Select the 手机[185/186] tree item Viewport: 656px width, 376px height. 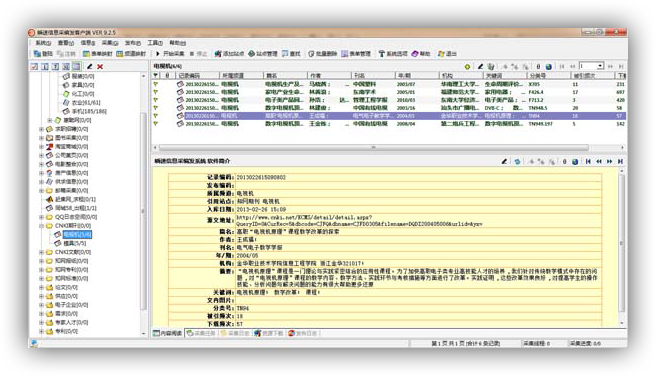(89, 112)
